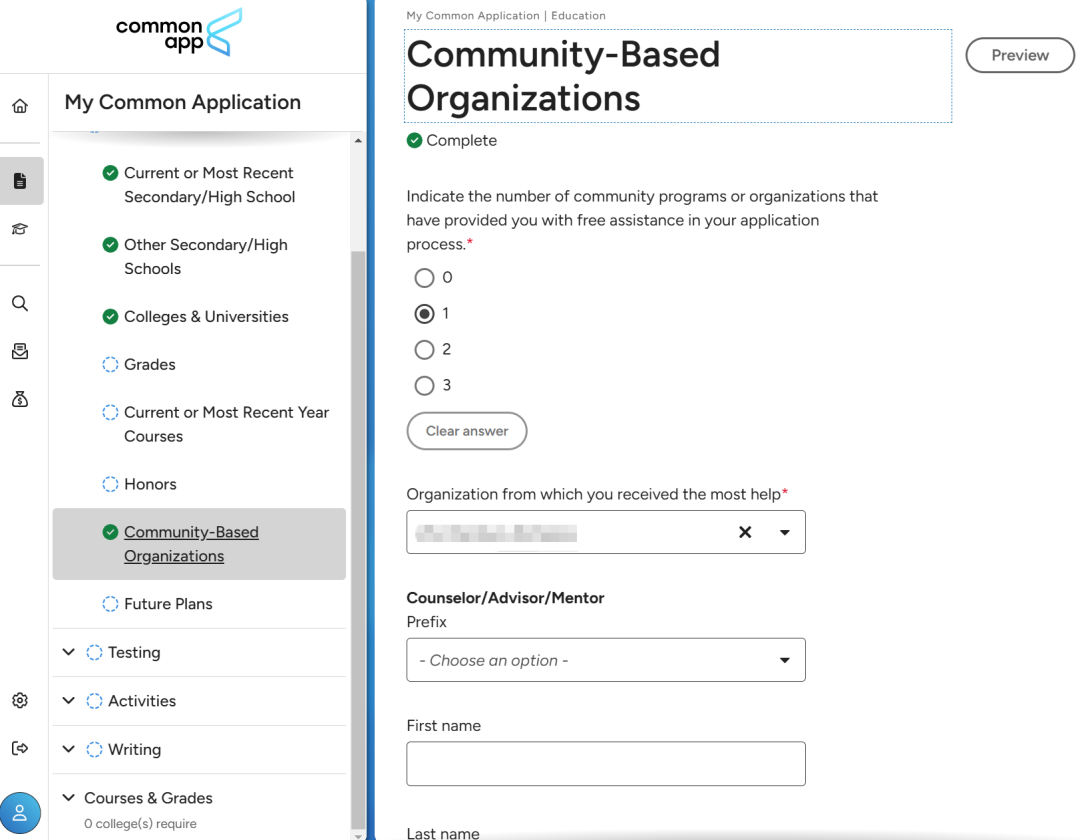
Task: Expand the Courses & Grades section chevron
Action: click(x=68, y=798)
